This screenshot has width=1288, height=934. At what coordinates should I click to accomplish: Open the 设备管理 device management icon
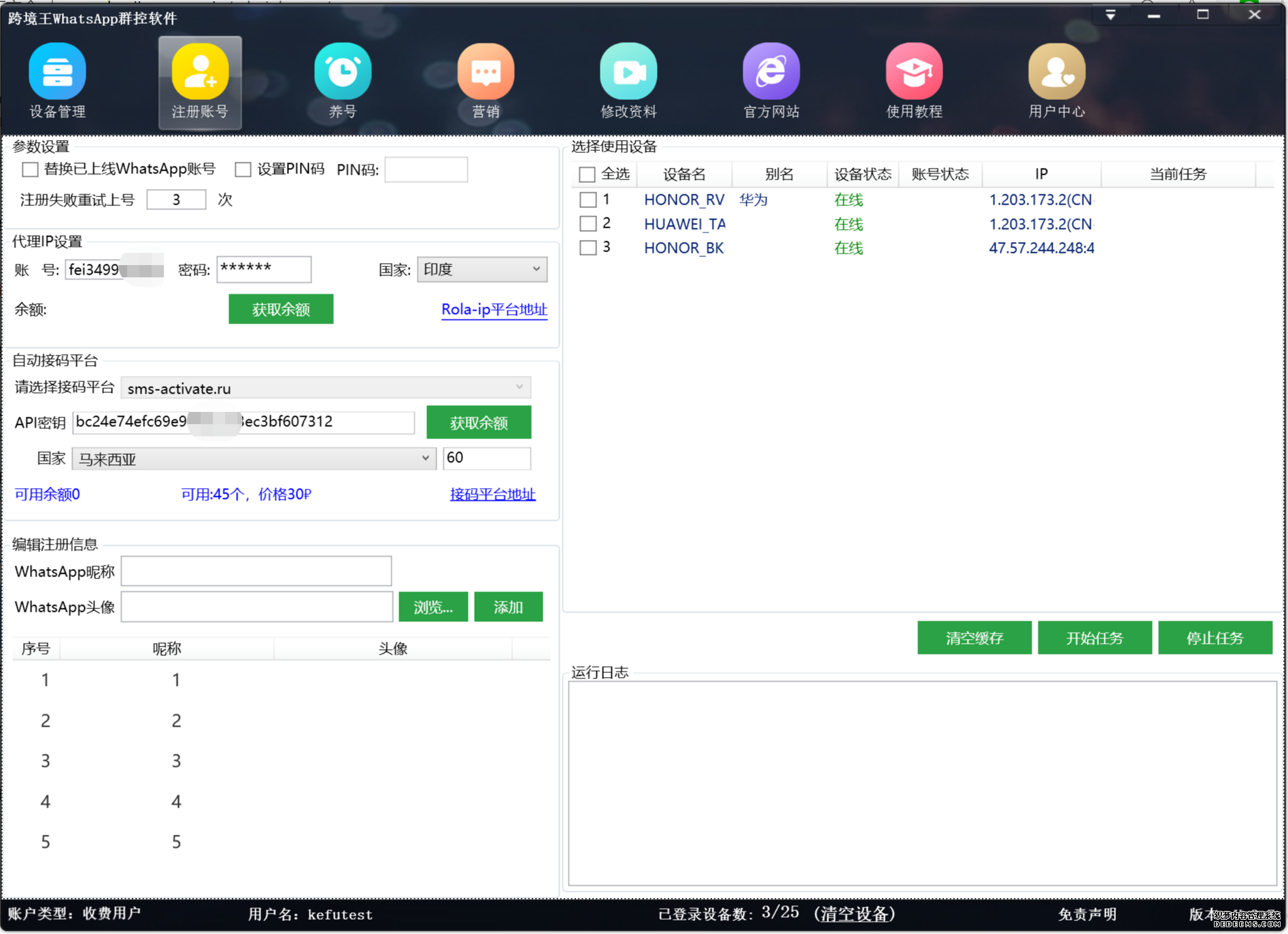(x=57, y=80)
